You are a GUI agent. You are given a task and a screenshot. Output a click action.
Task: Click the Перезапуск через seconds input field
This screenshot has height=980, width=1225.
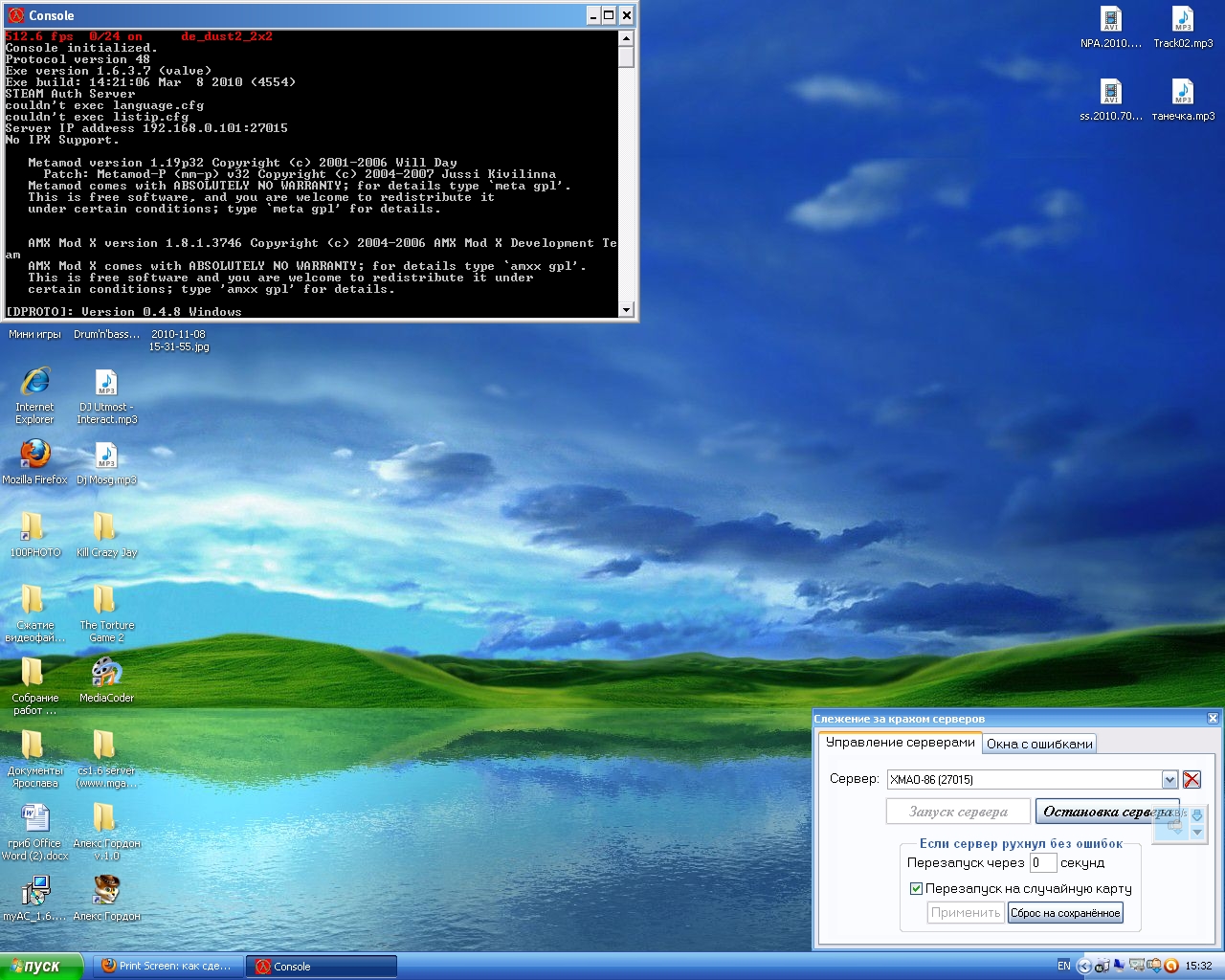click(1043, 862)
